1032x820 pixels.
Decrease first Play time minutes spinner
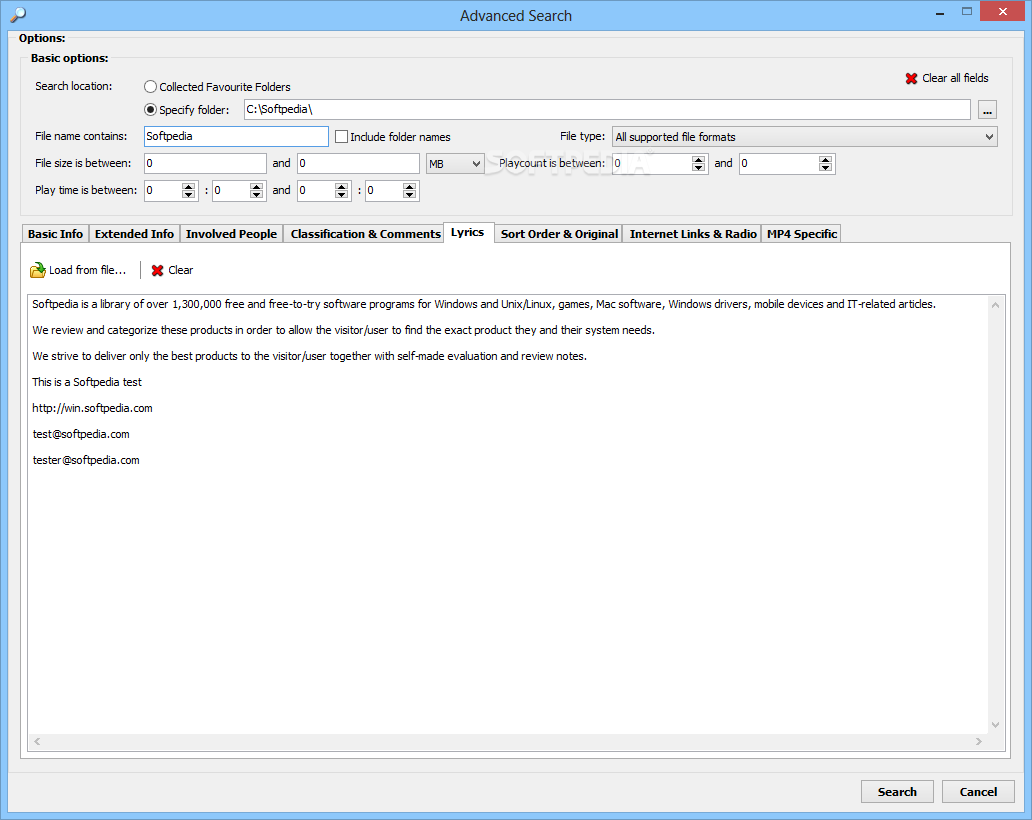[188, 195]
